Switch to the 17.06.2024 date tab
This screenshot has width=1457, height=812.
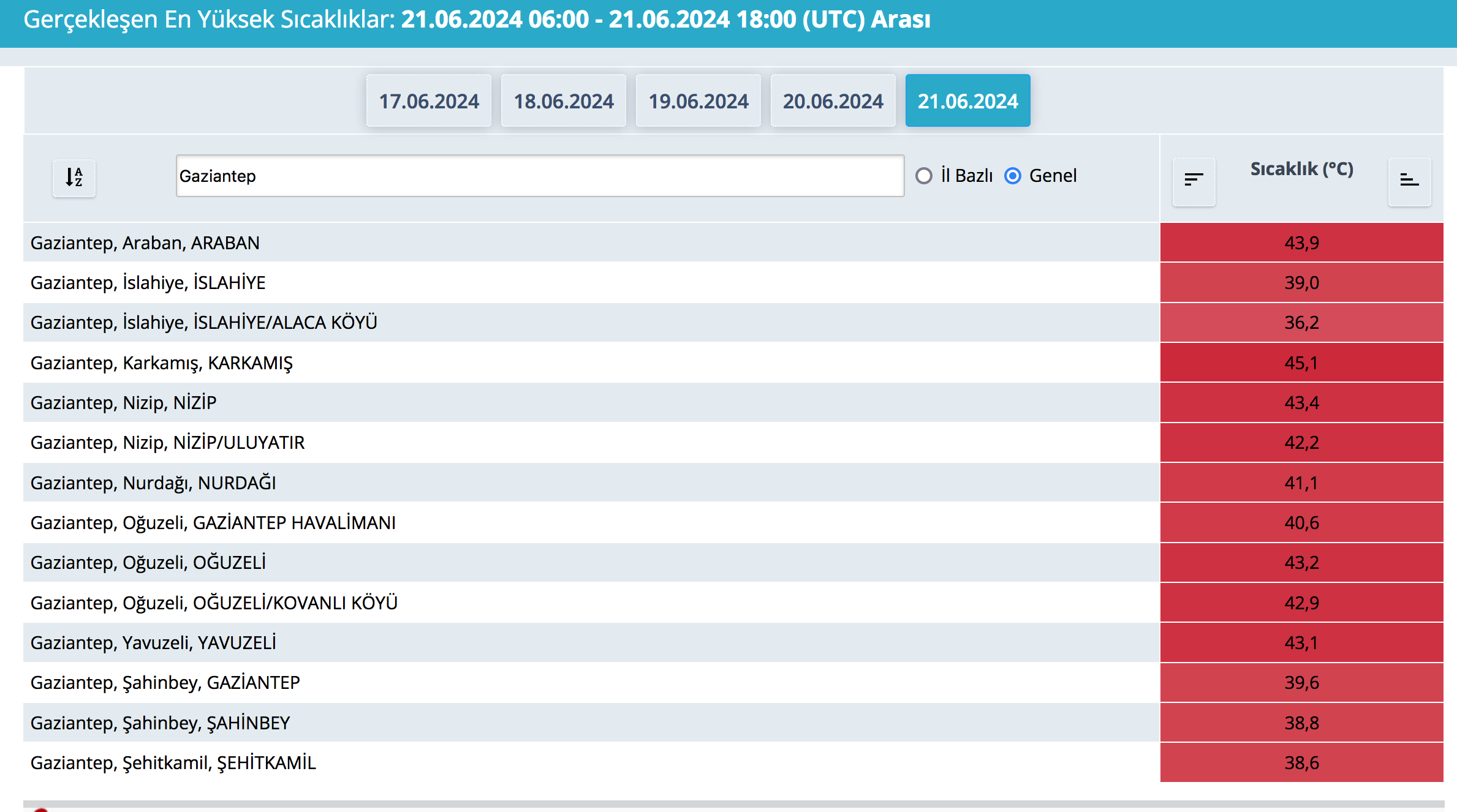(429, 101)
